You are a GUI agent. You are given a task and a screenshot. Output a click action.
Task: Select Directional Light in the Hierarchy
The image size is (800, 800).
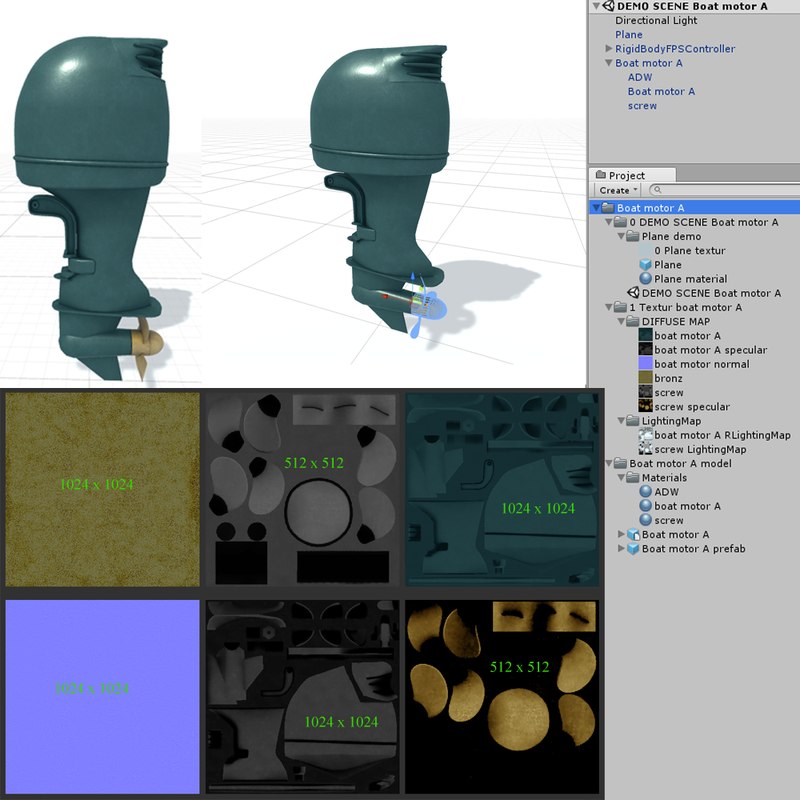pos(656,20)
